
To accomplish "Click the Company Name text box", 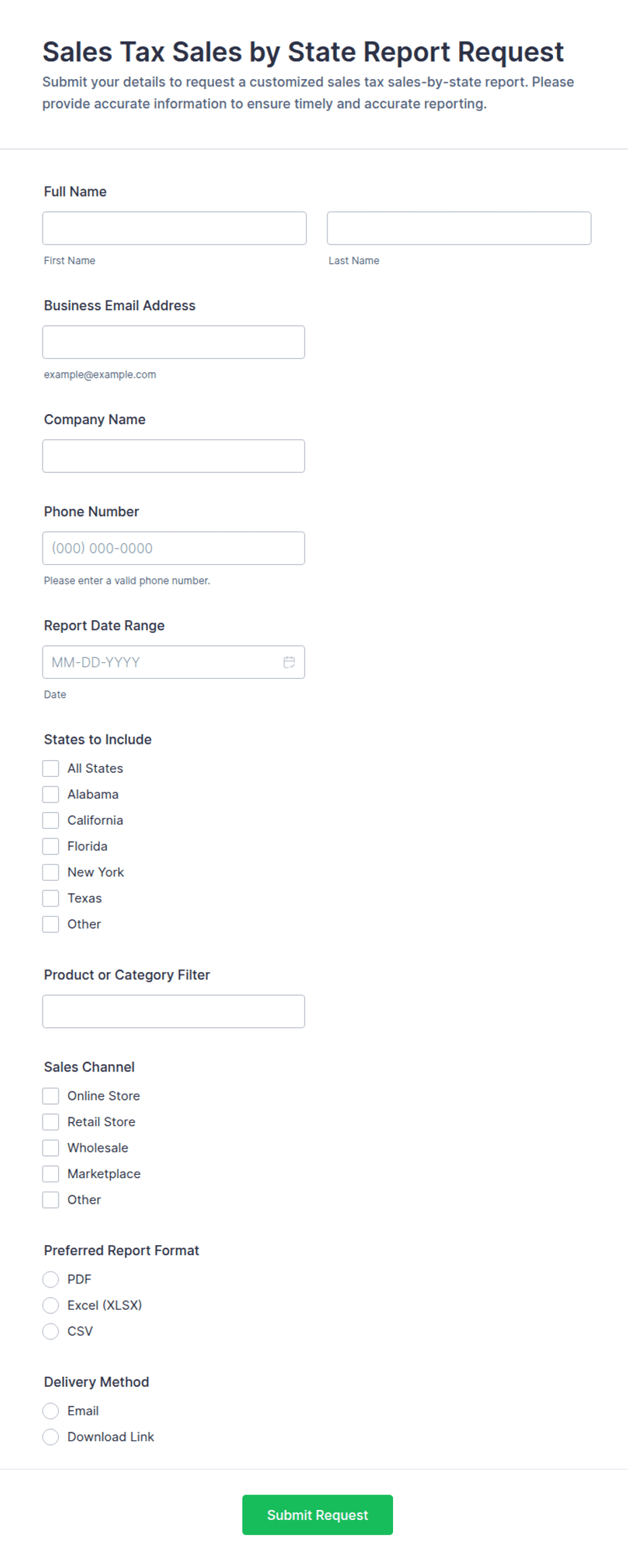I will (x=174, y=456).
